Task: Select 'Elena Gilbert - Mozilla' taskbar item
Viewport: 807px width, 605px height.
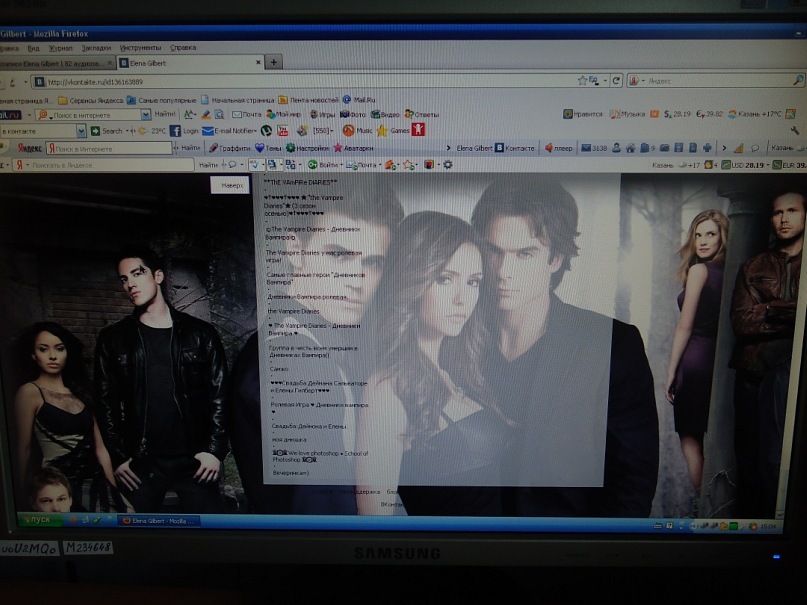Action: [x=158, y=521]
